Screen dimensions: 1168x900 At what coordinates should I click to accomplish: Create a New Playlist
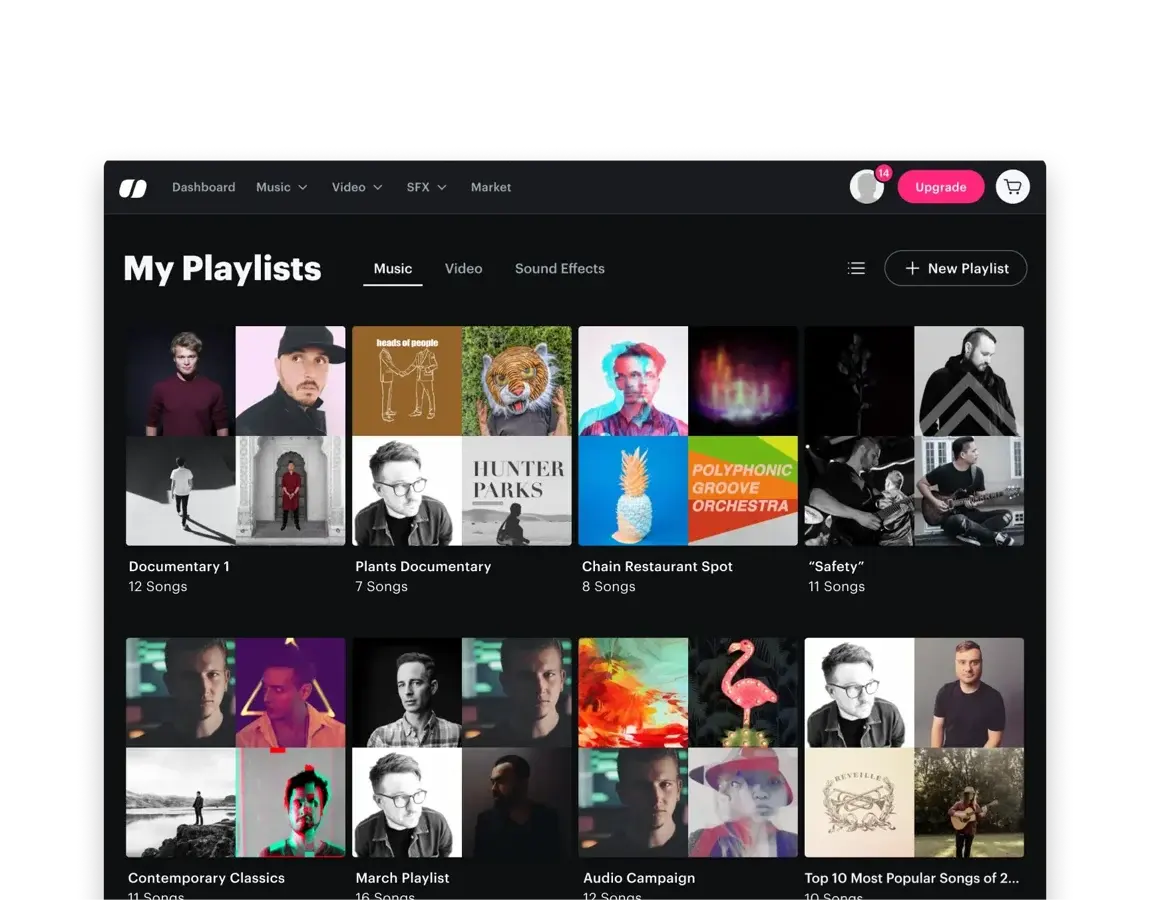[956, 268]
